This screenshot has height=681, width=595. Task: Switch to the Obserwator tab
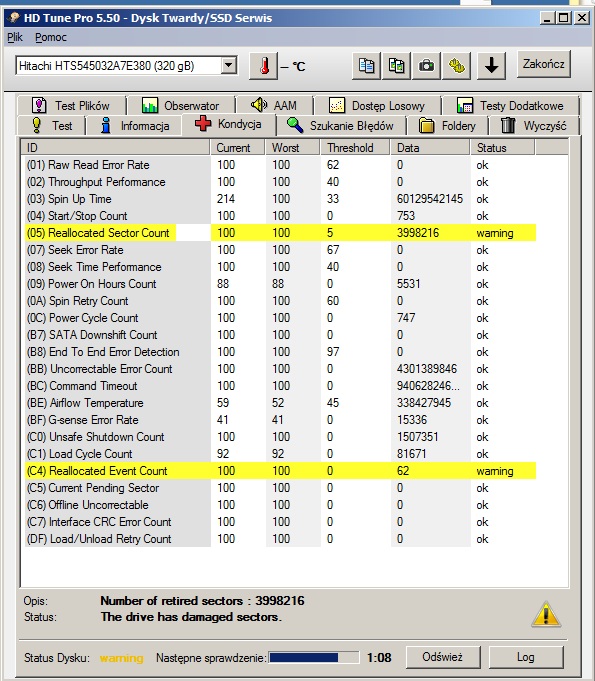click(180, 106)
